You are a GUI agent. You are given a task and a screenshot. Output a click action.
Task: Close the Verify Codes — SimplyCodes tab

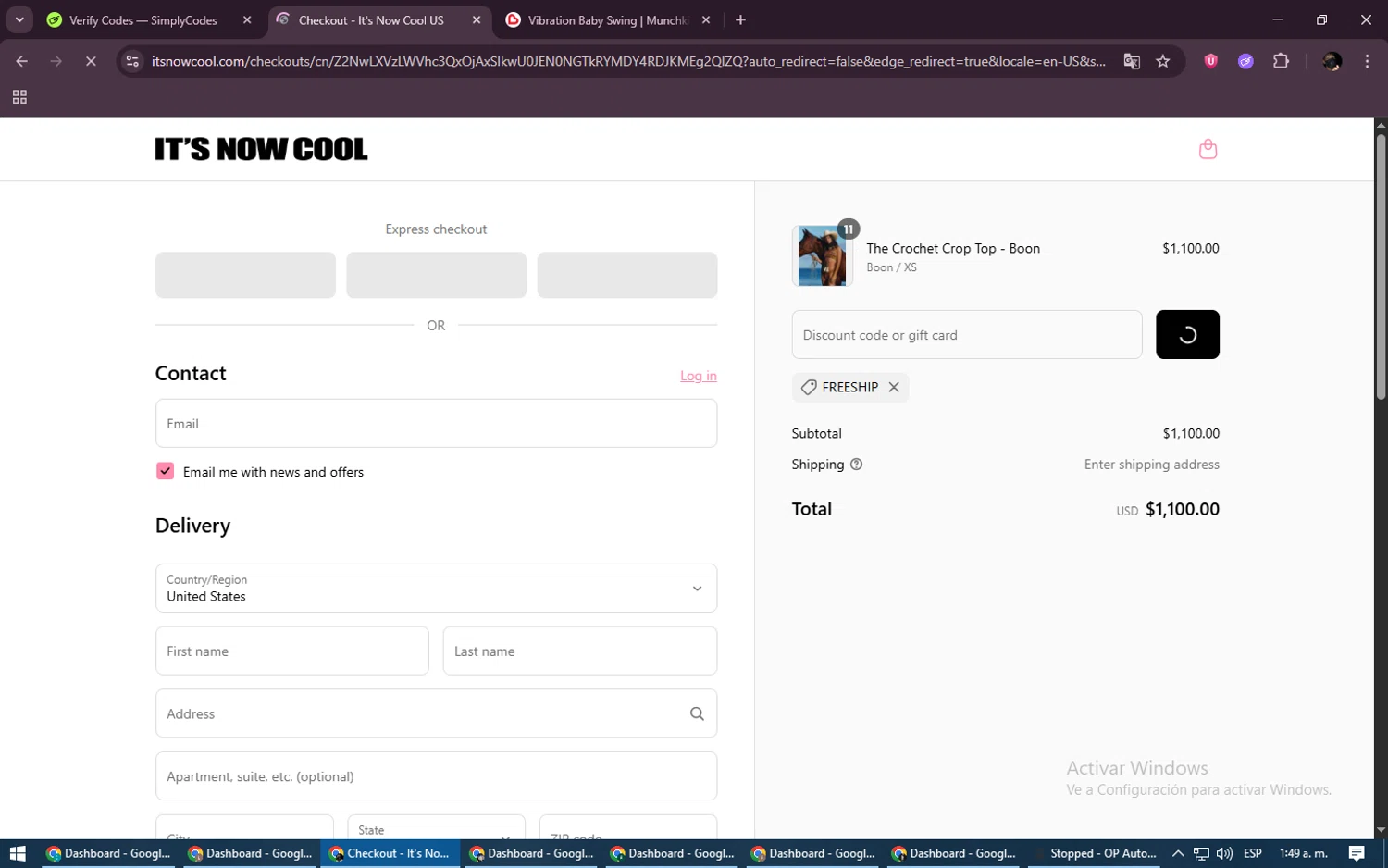pos(247,19)
